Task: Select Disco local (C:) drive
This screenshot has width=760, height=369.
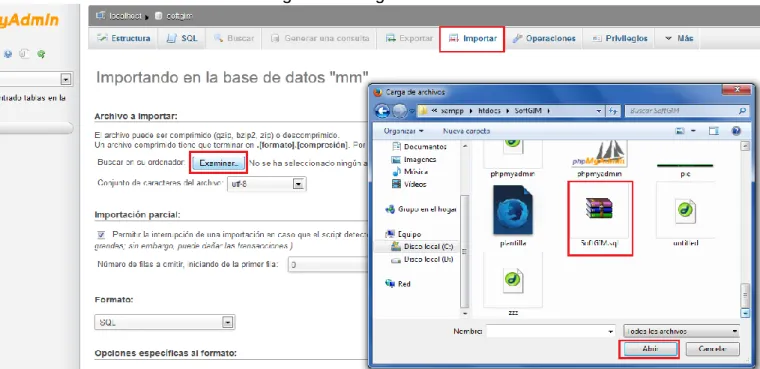Action: click(x=422, y=247)
